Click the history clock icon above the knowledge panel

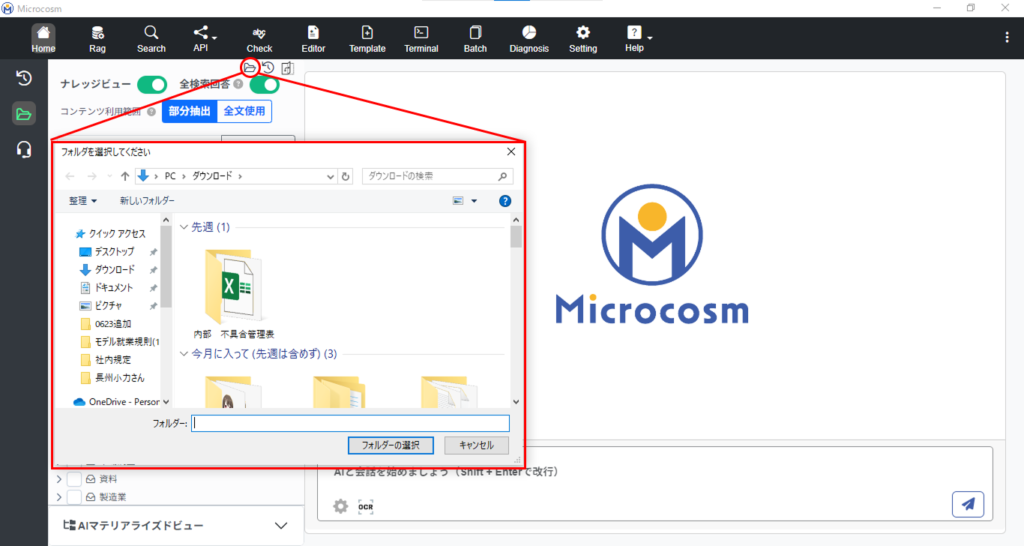268,67
